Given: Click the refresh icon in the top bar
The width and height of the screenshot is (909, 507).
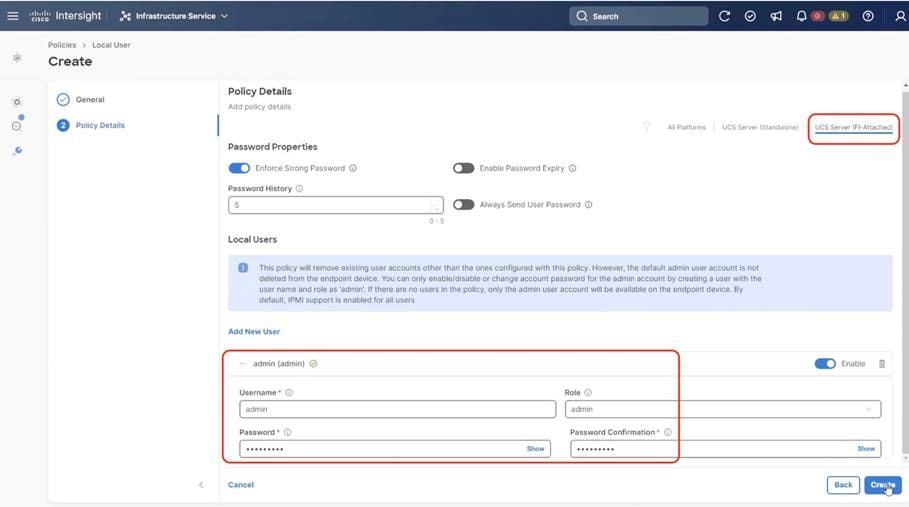Looking at the screenshot, I should point(724,16).
